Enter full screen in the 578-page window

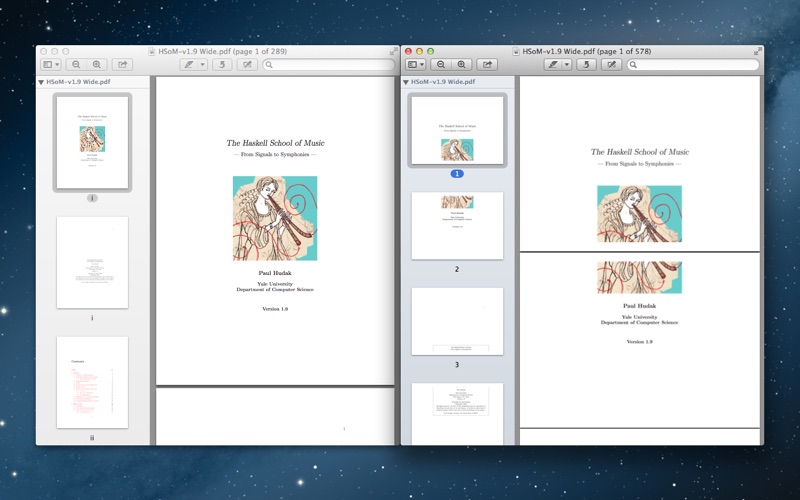tap(758, 51)
